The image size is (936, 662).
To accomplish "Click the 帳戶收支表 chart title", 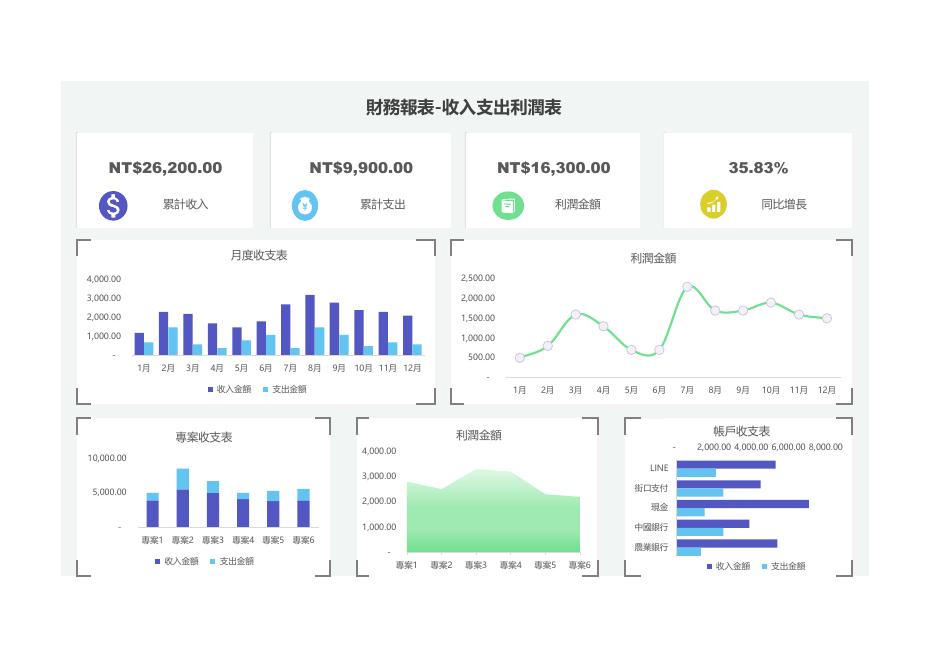I will click(741, 431).
